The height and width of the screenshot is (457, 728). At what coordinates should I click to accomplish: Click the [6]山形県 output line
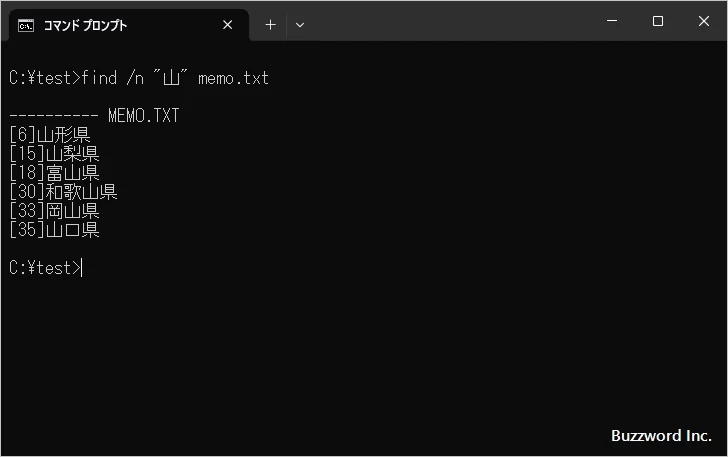click(x=50, y=135)
